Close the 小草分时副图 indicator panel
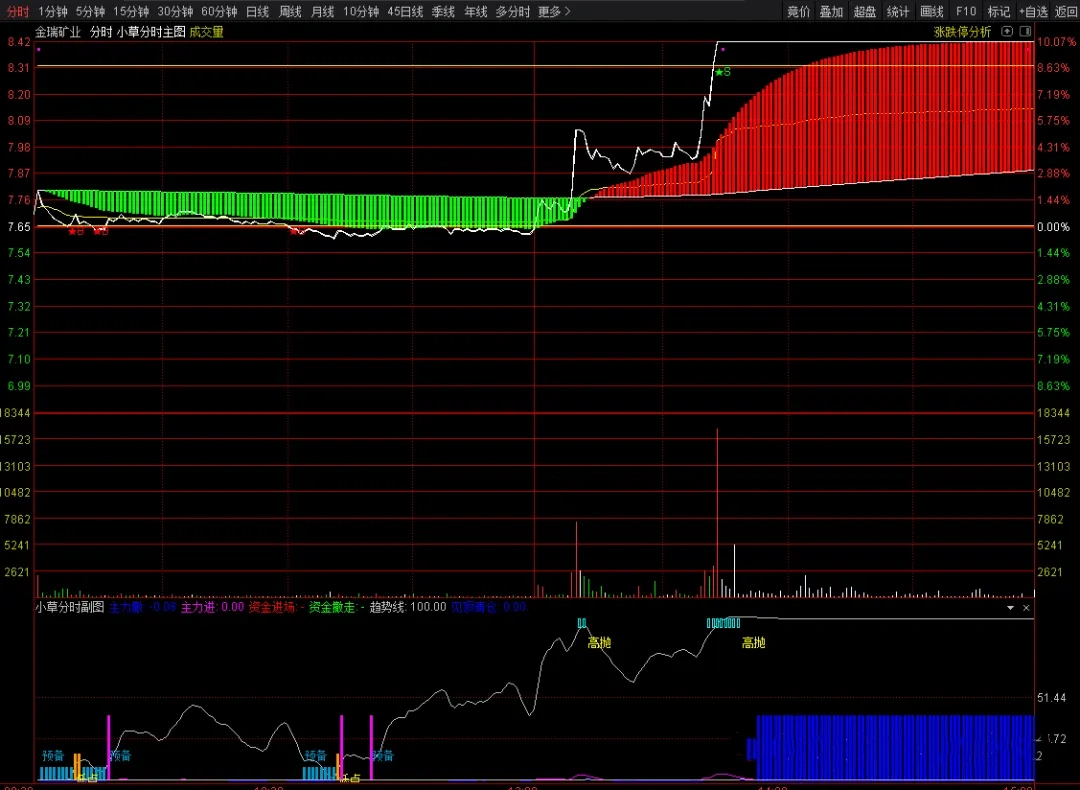Screen dimensions: 1080x790 [1026, 607]
